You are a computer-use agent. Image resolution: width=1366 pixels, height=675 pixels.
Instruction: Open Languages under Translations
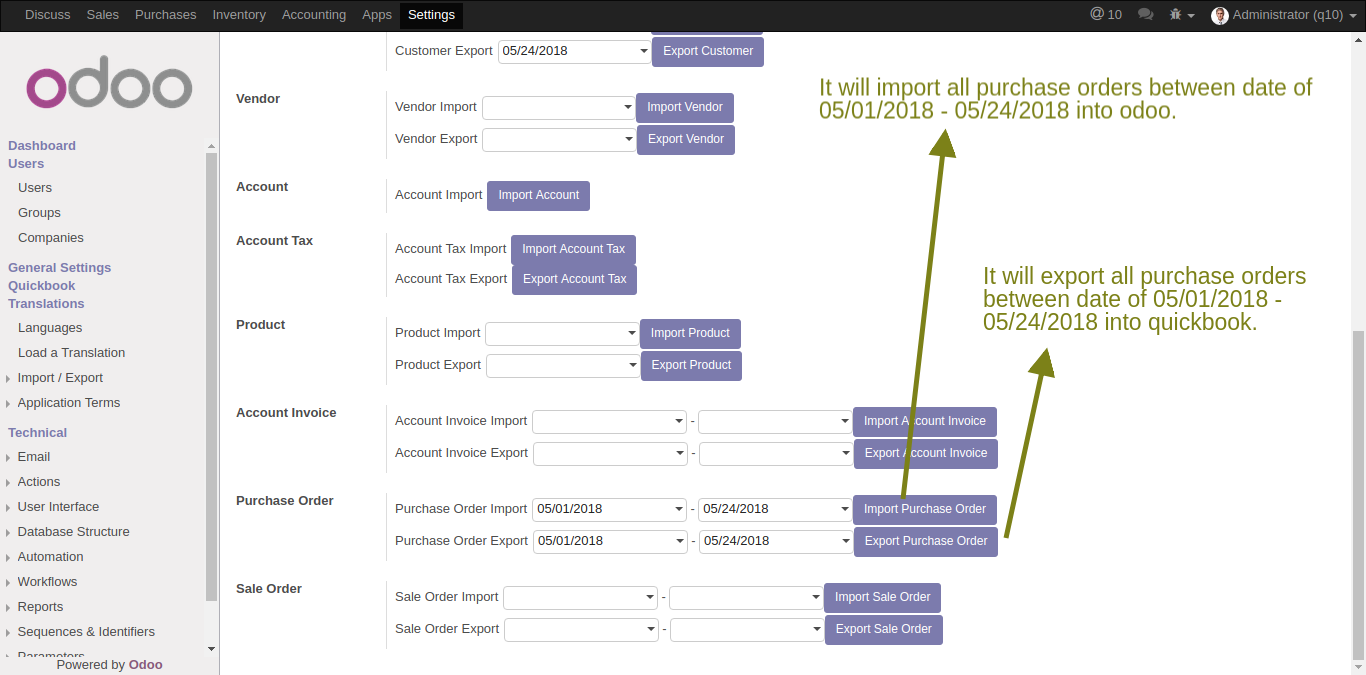50,328
